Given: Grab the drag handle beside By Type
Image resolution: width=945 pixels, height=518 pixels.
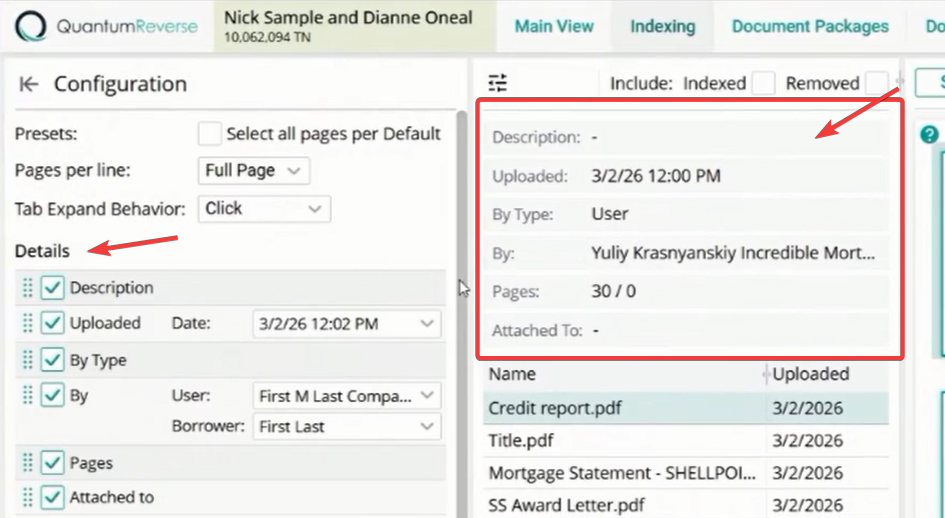Looking at the screenshot, I should (27, 360).
